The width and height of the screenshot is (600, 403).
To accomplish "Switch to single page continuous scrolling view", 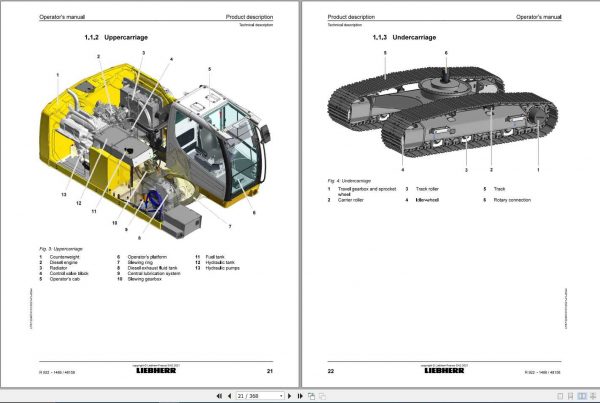I will pos(571,396).
